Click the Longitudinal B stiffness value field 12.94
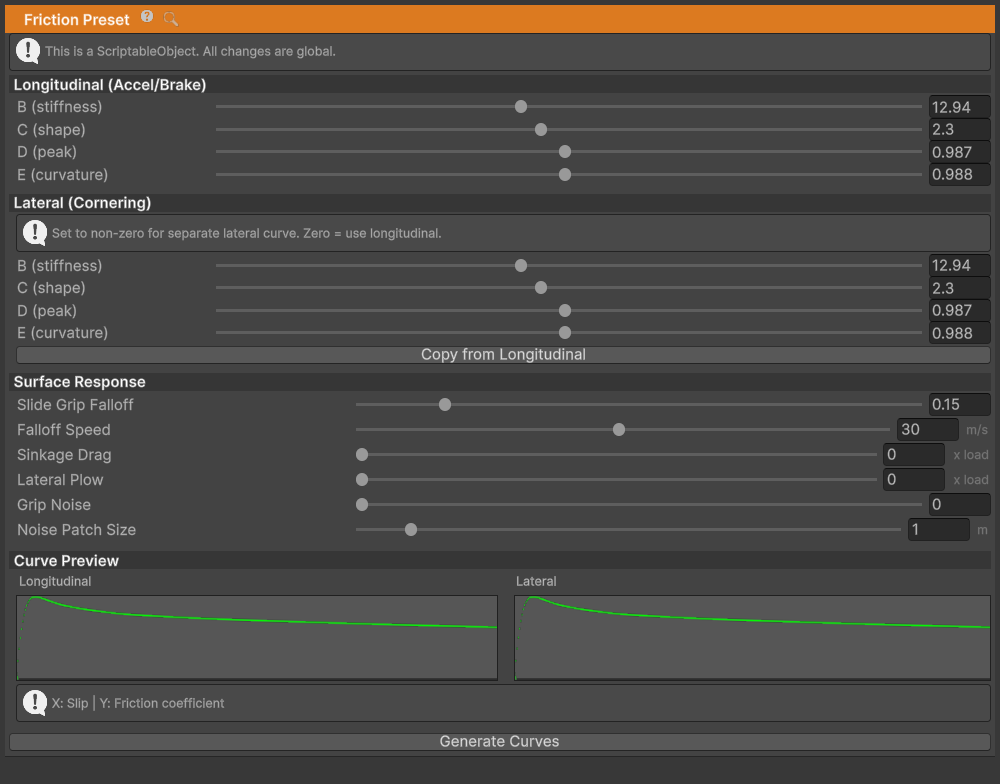 click(x=959, y=107)
